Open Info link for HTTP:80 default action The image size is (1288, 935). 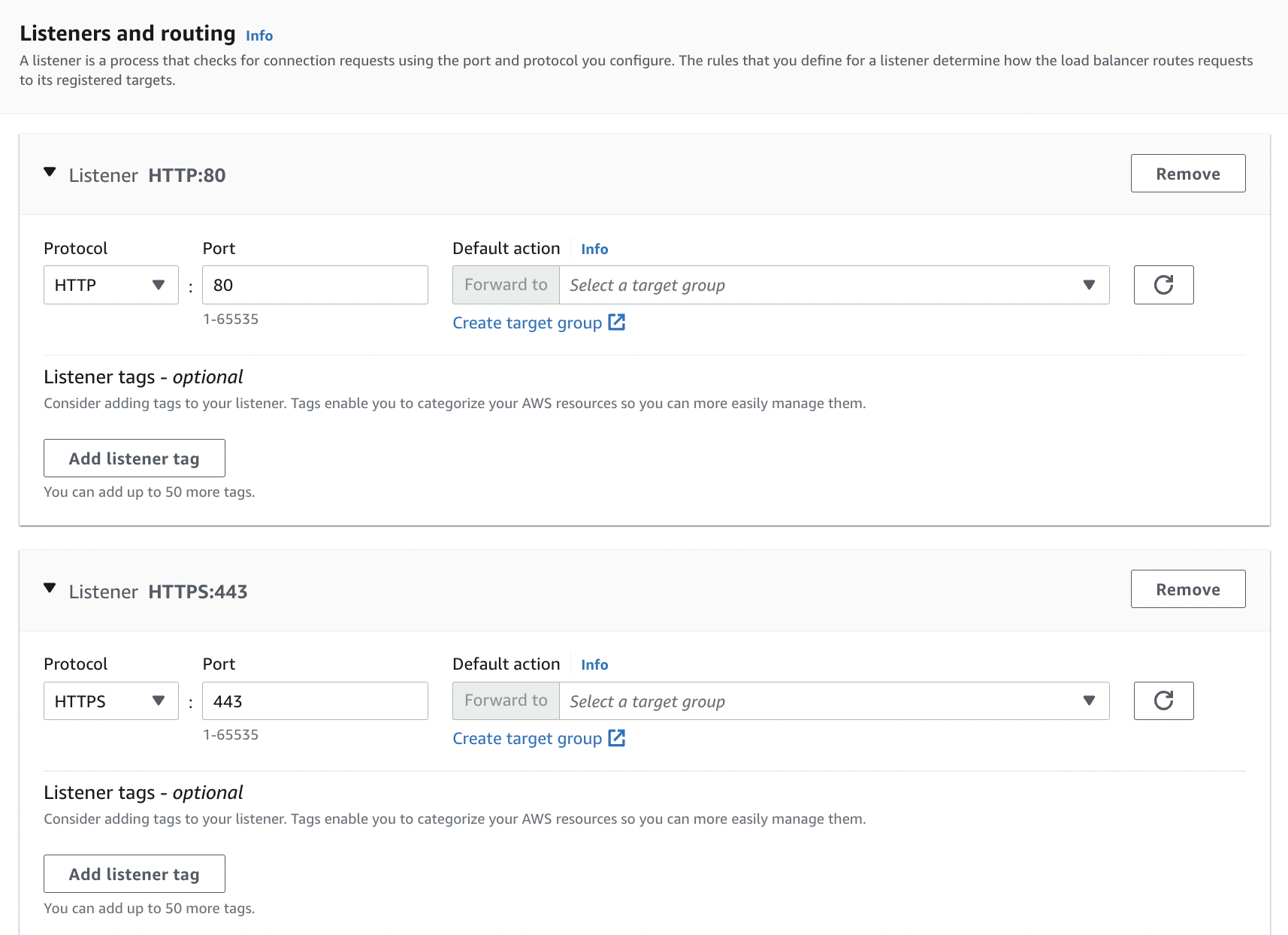tap(594, 249)
